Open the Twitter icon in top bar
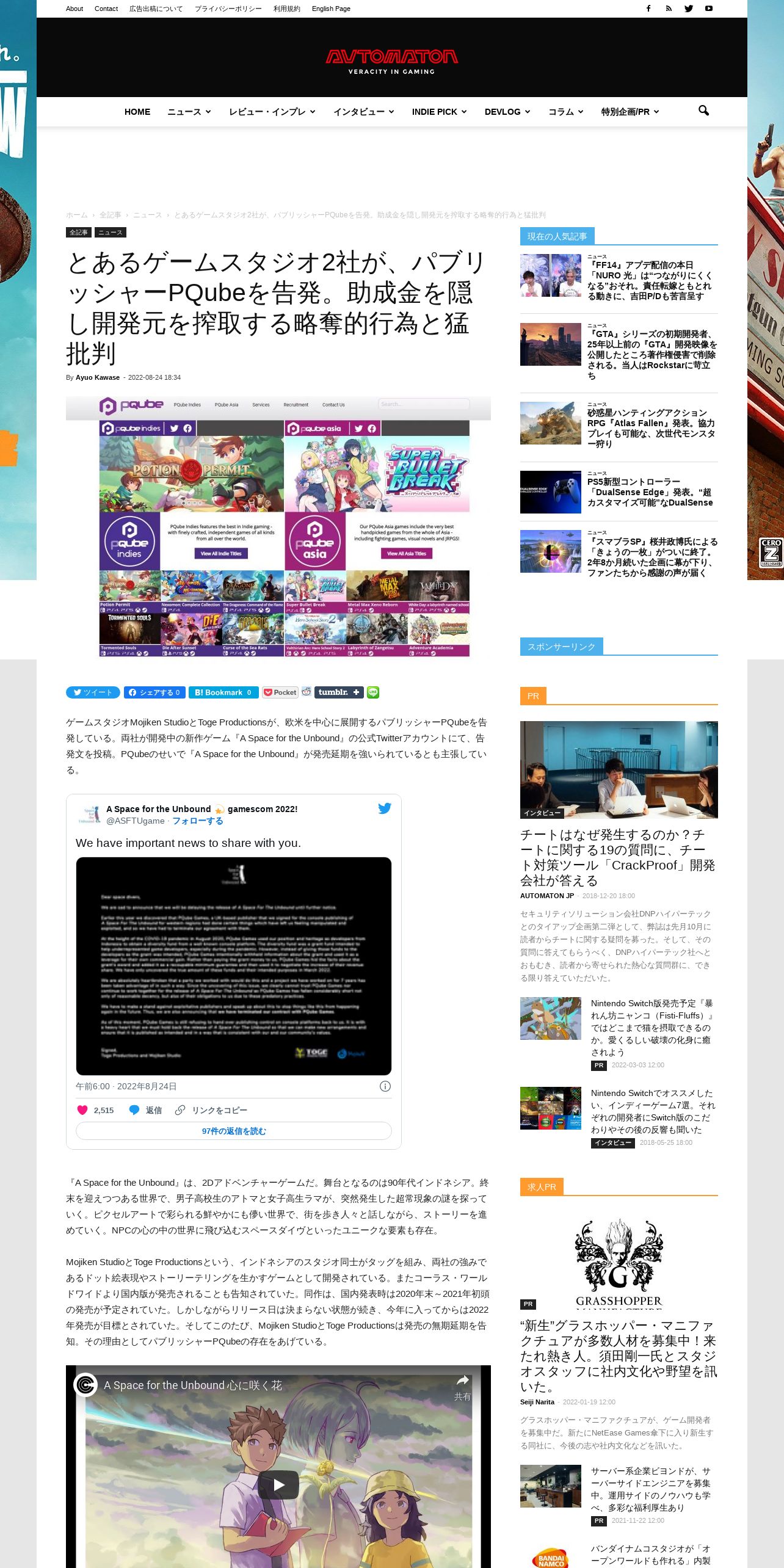This screenshot has width=784, height=1568. click(689, 9)
